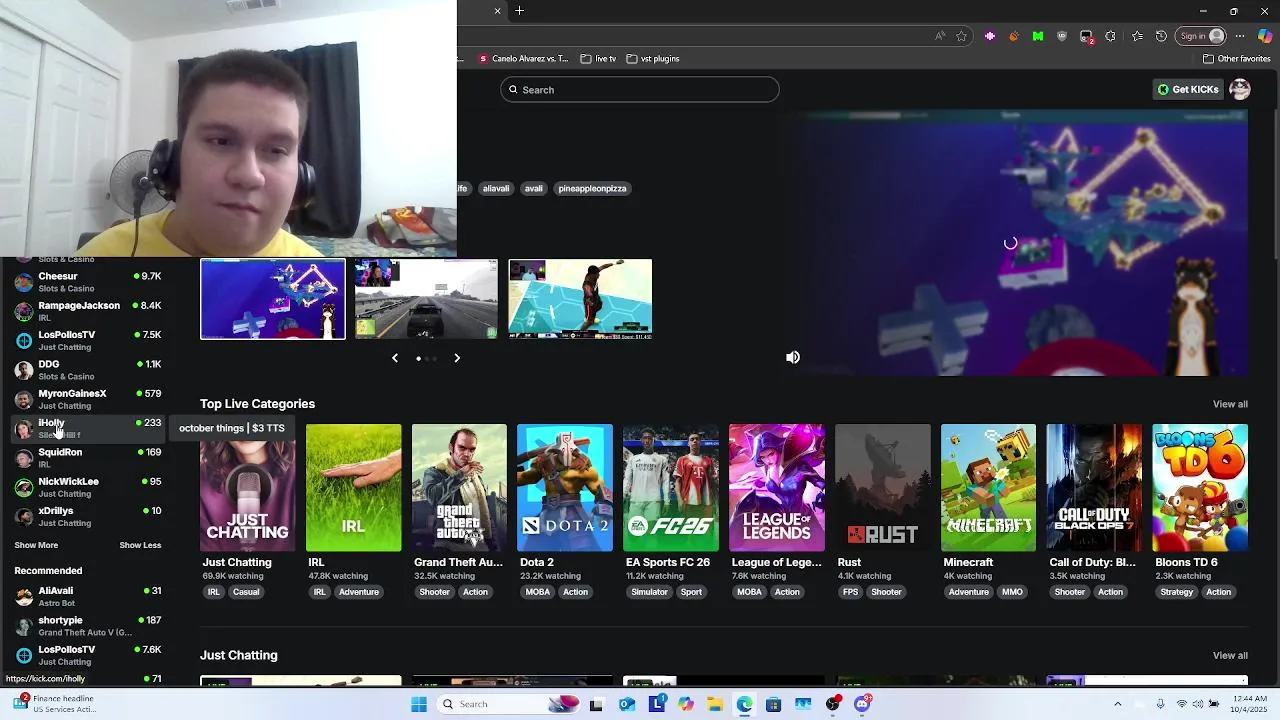Mute the featured stream volume speaker icon
1280x720 pixels.
[x=793, y=357]
